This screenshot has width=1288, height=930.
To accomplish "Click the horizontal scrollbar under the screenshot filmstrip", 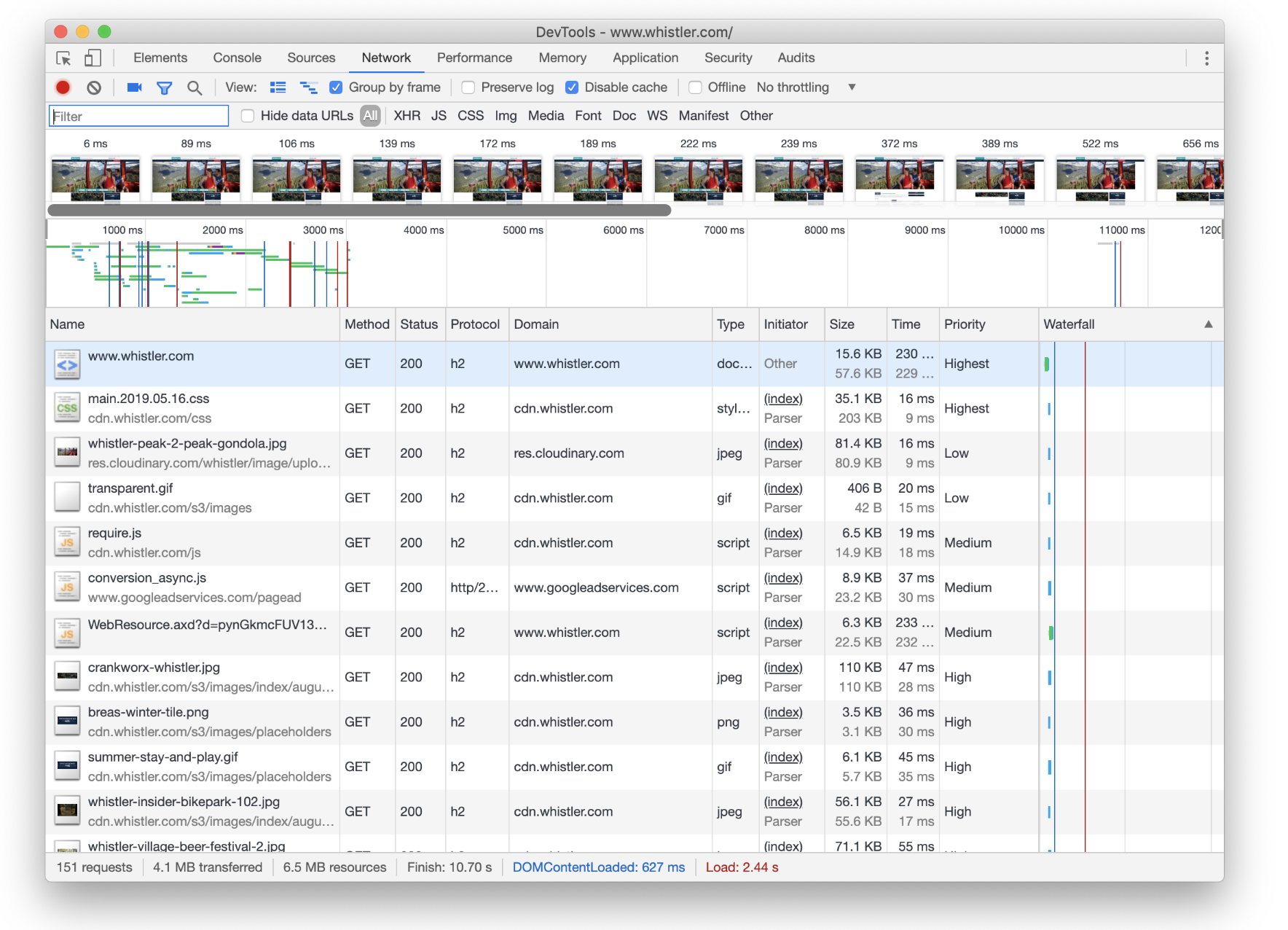I will point(359,211).
